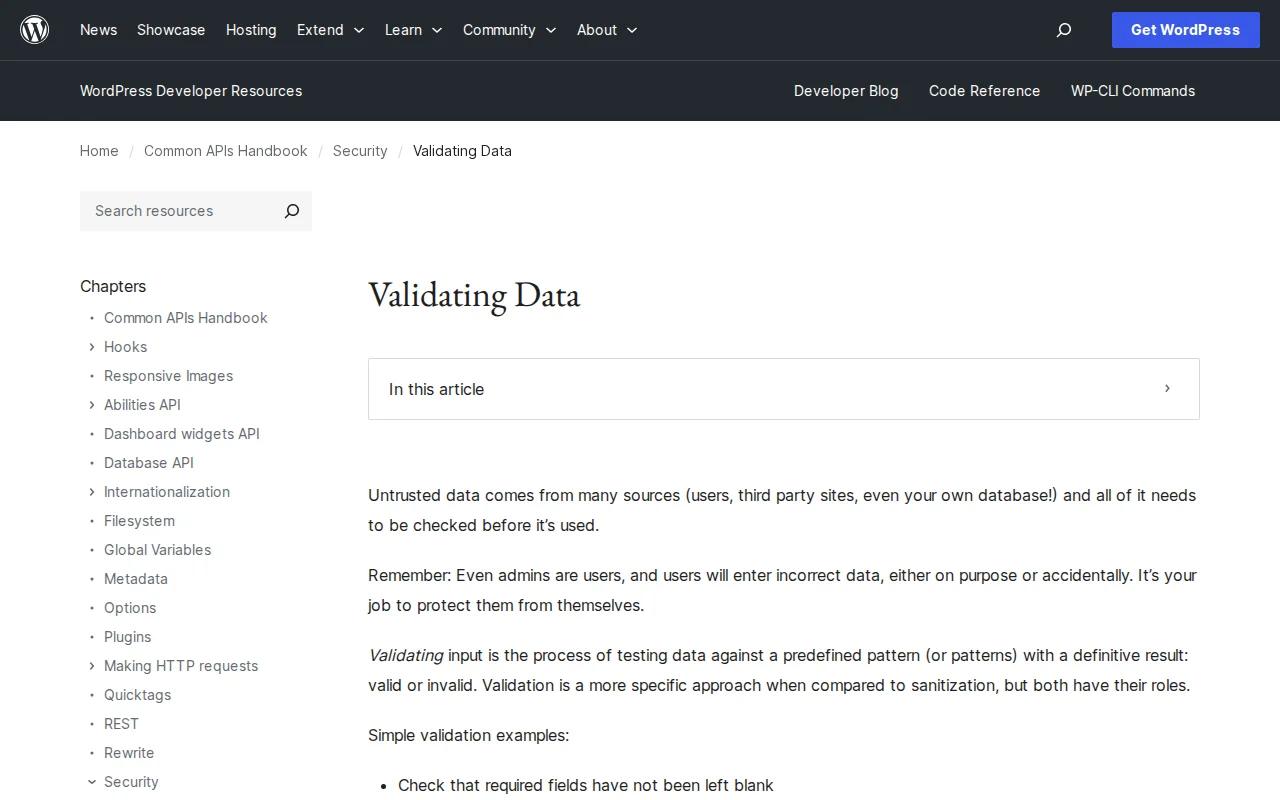Expand the Hooks chapter
The width and height of the screenshot is (1280, 800).
pyautogui.click(x=91, y=347)
